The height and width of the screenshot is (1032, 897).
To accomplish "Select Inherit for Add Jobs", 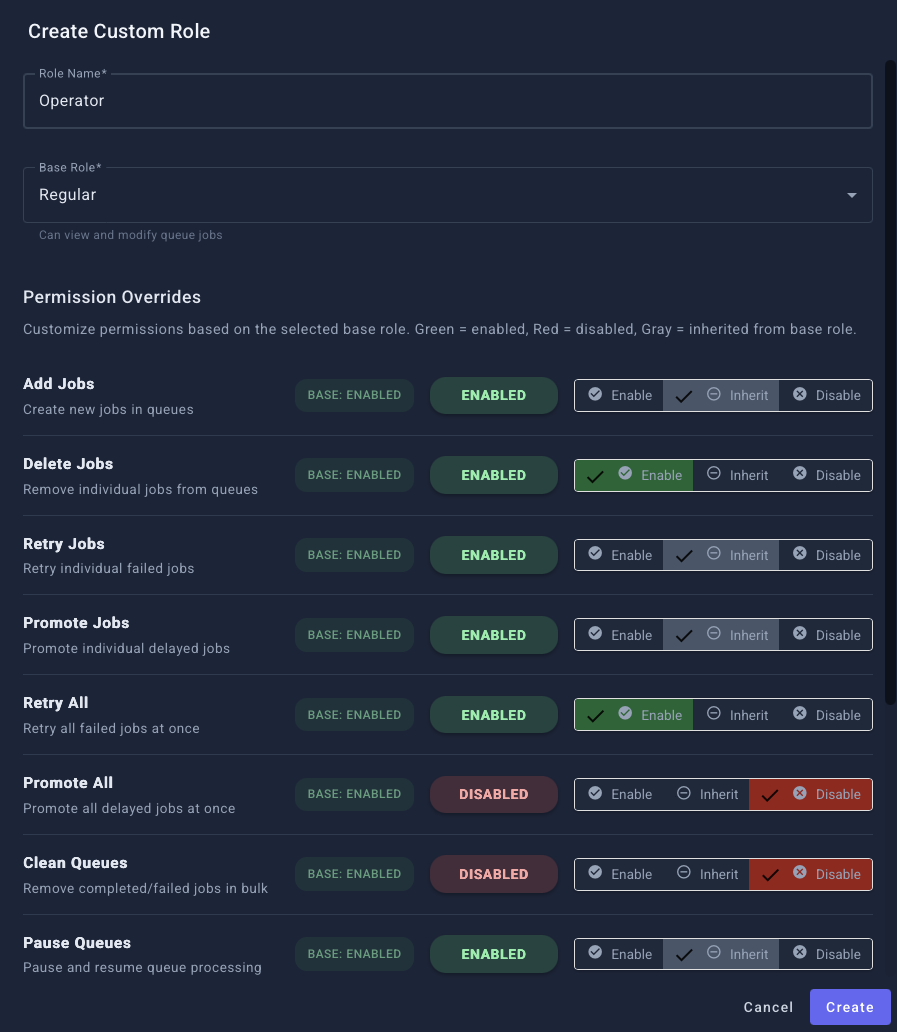I will coord(721,396).
